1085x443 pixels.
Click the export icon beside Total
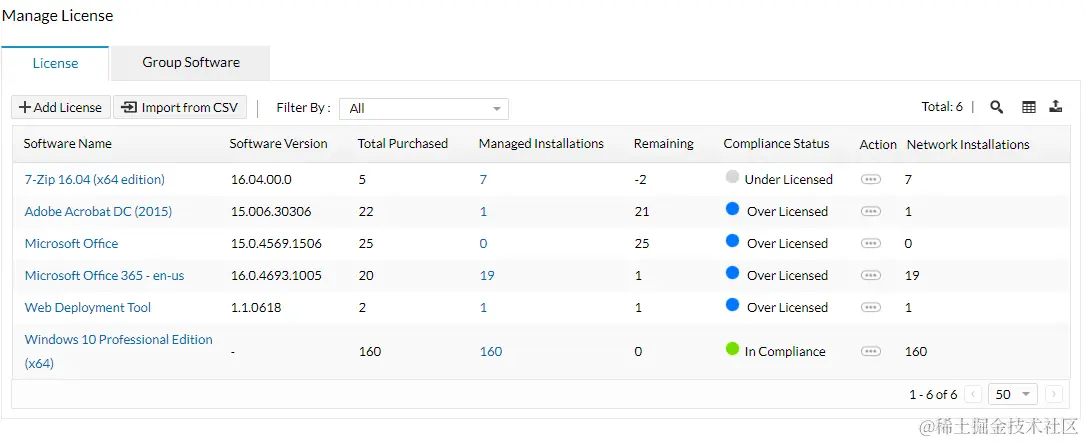tap(1055, 107)
